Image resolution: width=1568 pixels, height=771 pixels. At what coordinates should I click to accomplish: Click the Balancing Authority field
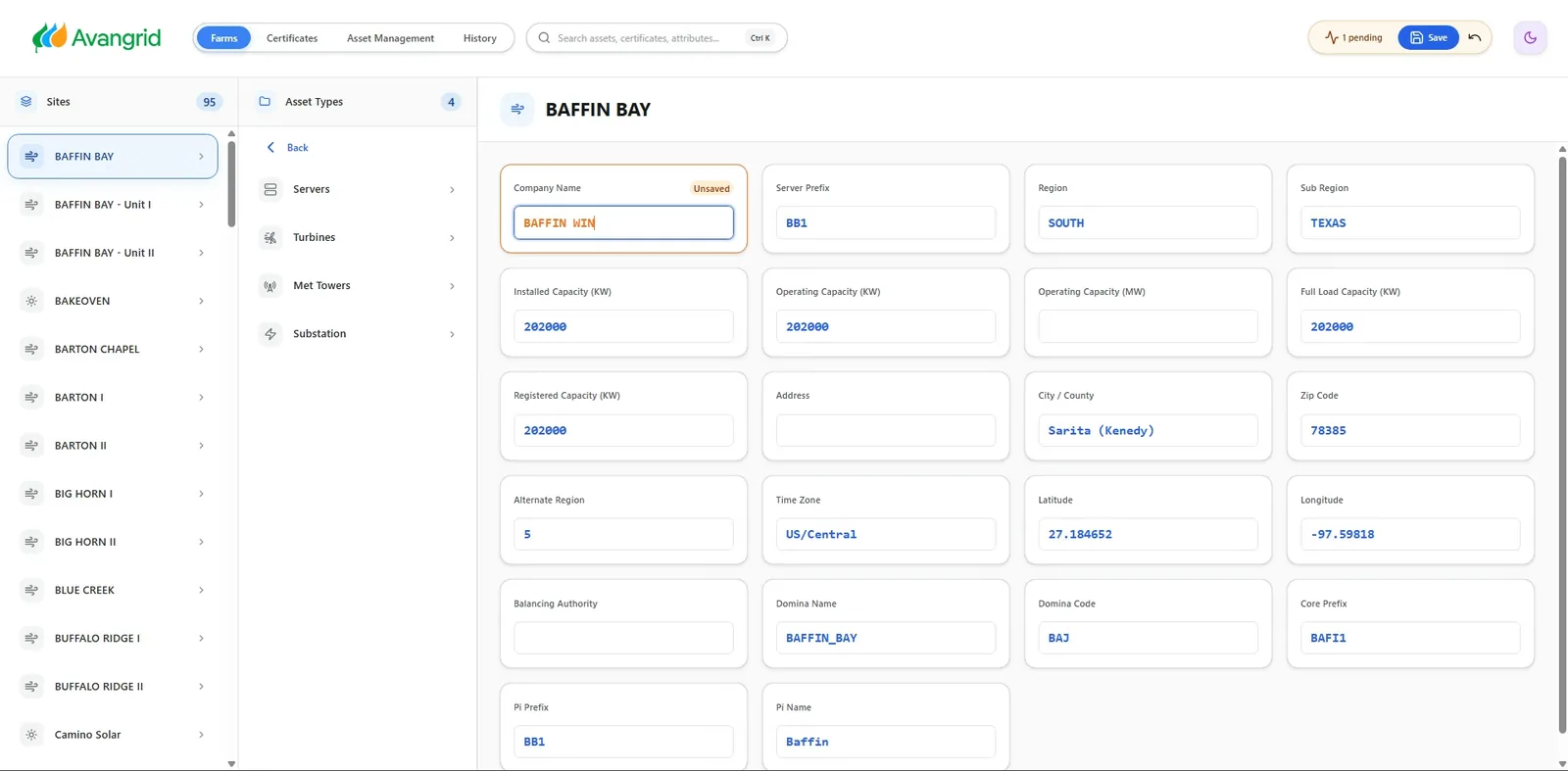623,638
